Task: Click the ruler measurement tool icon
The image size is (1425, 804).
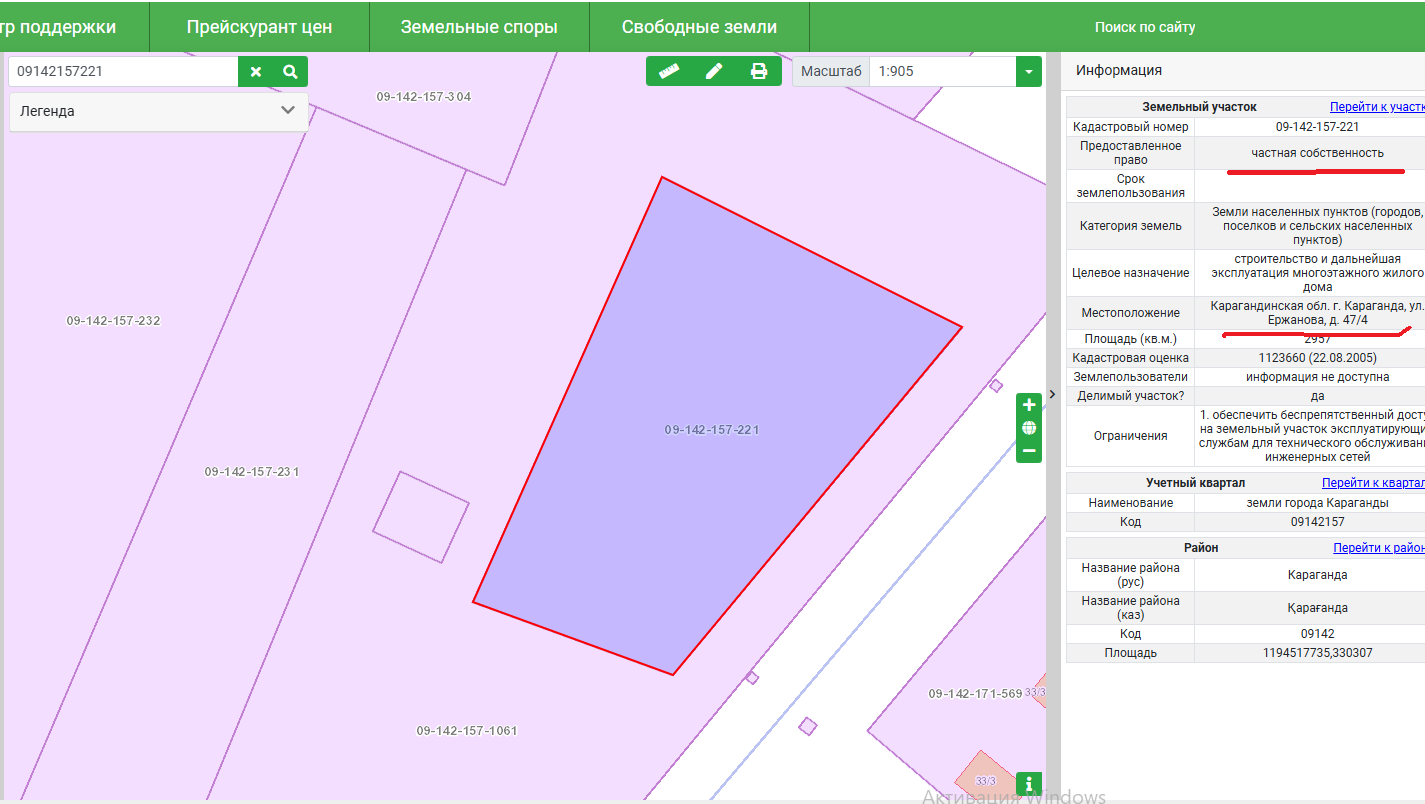Action: coord(669,71)
